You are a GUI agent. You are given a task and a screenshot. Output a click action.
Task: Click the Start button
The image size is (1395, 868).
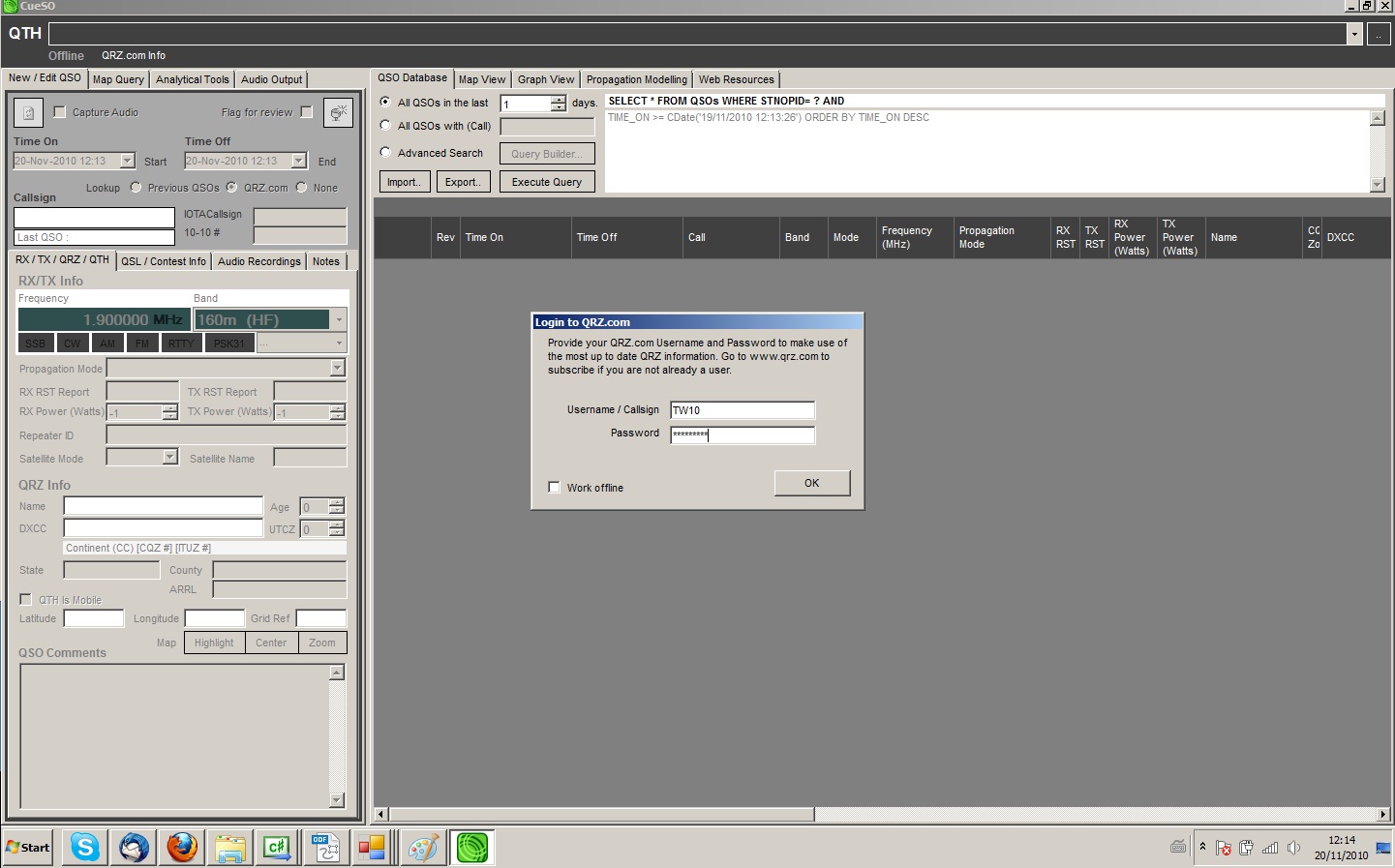point(28,848)
